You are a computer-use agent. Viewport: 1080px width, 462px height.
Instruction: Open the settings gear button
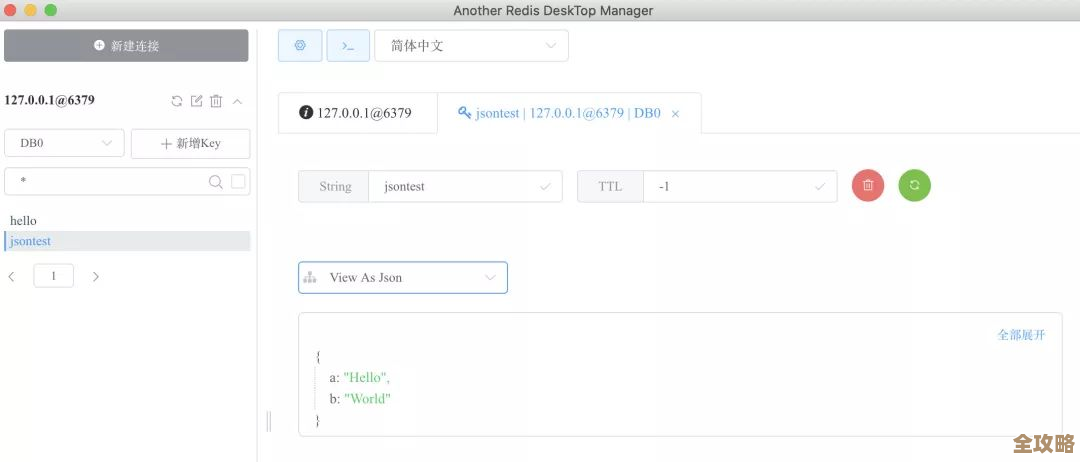[300, 46]
